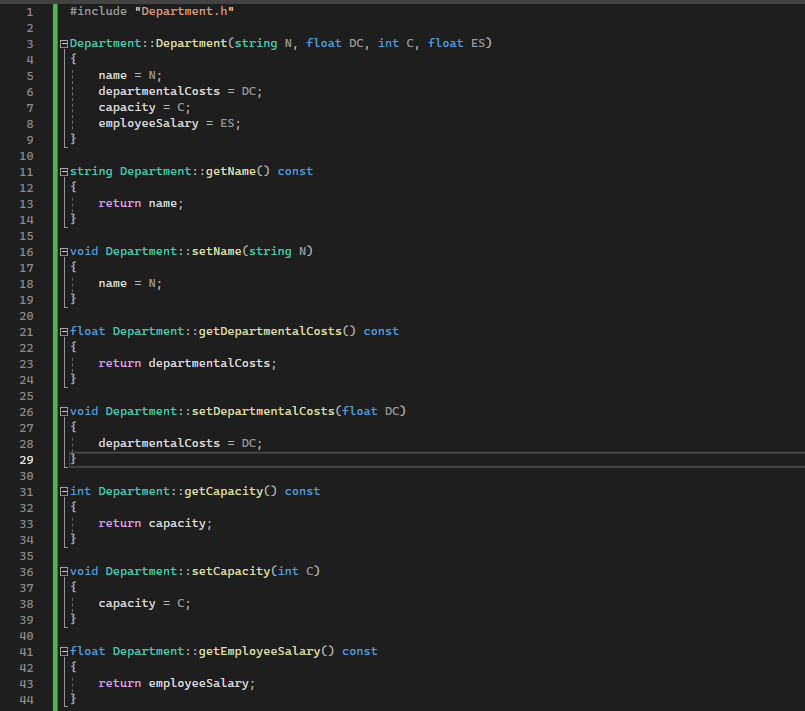
Task: Click the 'float ES' constructor parameter
Action: [x=456, y=44]
